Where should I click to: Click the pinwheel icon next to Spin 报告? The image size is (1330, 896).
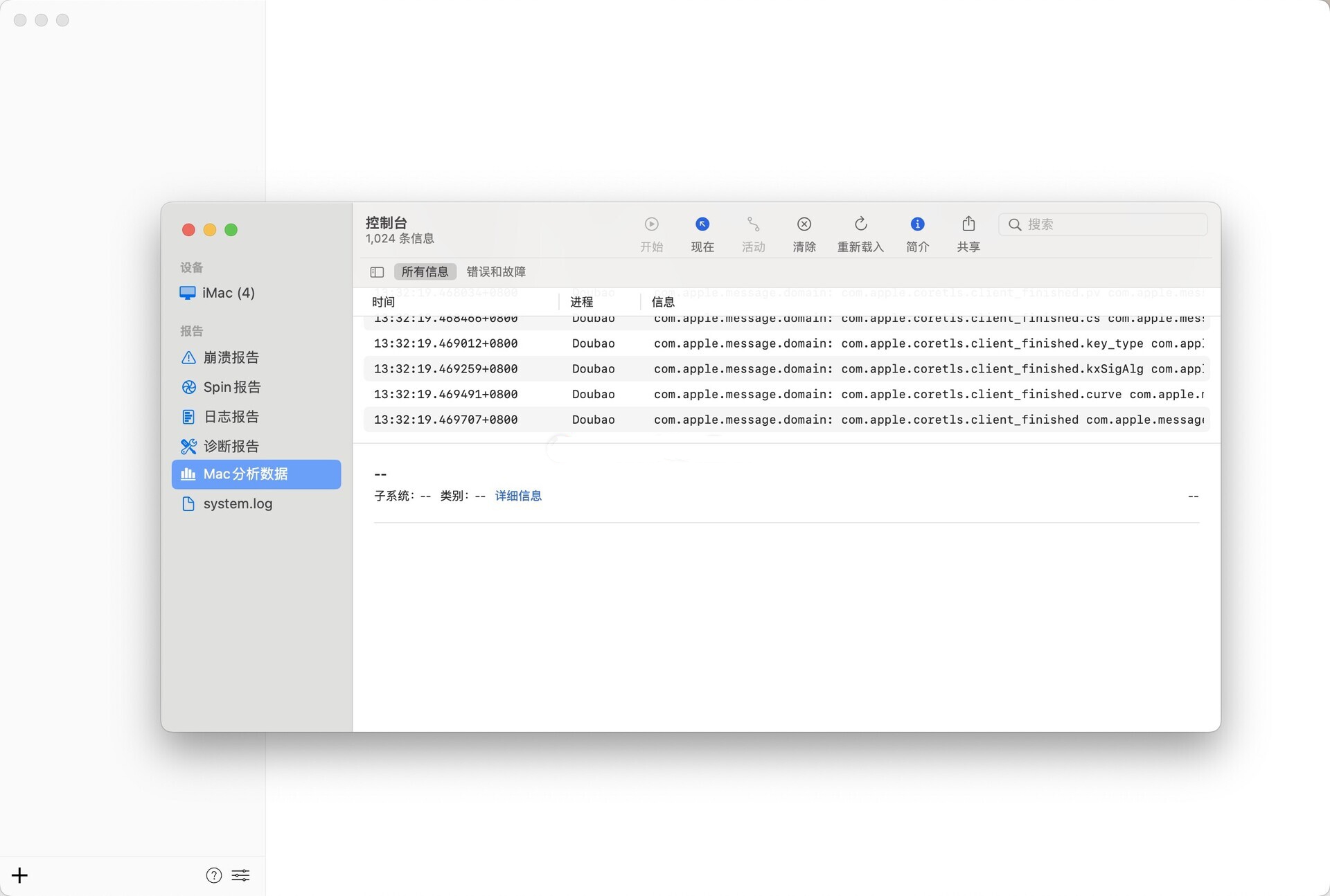pyautogui.click(x=188, y=387)
